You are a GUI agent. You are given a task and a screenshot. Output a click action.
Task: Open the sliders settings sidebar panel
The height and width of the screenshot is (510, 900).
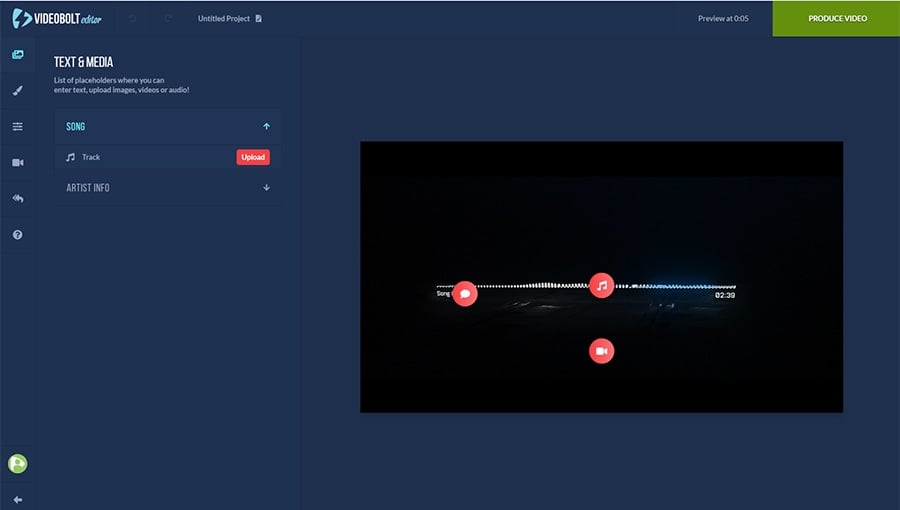click(x=18, y=127)
